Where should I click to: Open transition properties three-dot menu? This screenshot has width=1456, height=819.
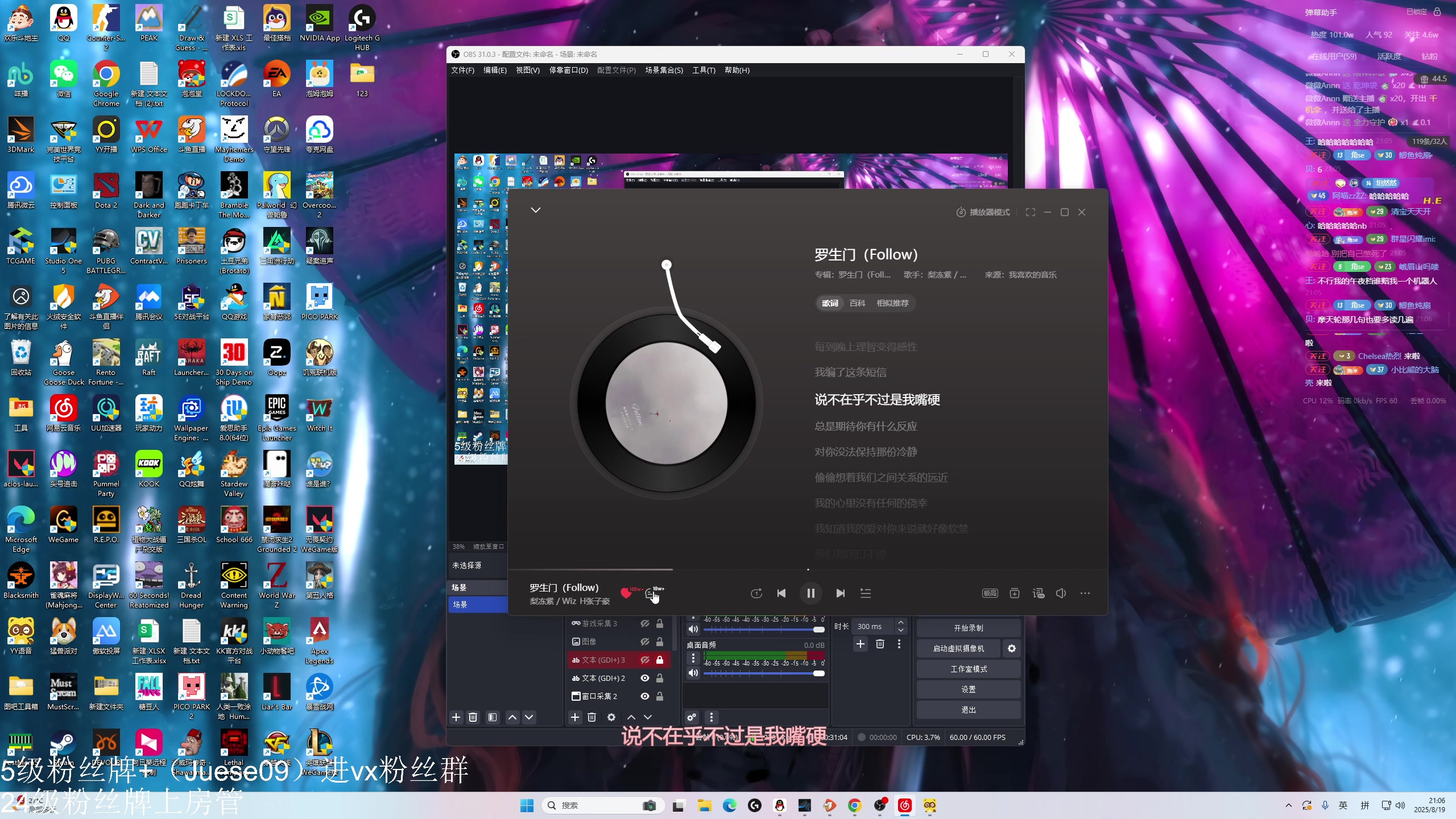[x=899, y=644]
